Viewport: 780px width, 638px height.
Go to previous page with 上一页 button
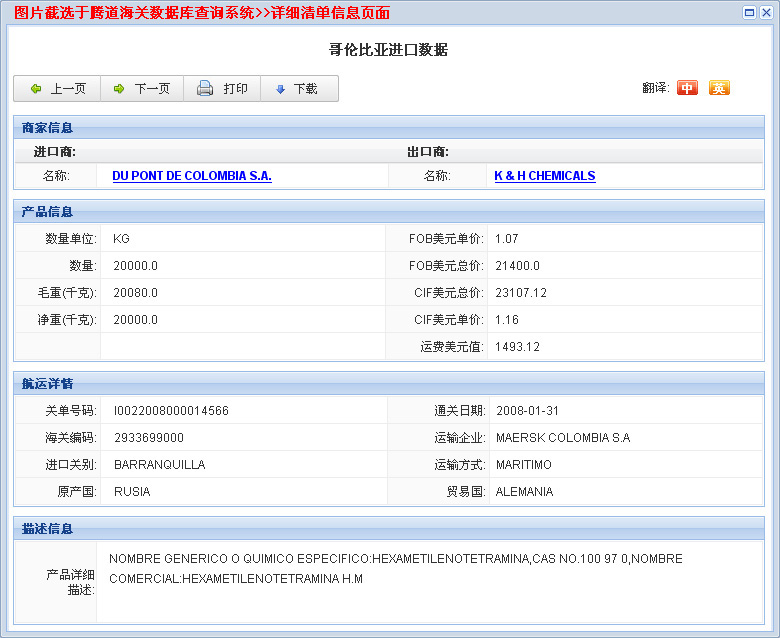[58, 89]
